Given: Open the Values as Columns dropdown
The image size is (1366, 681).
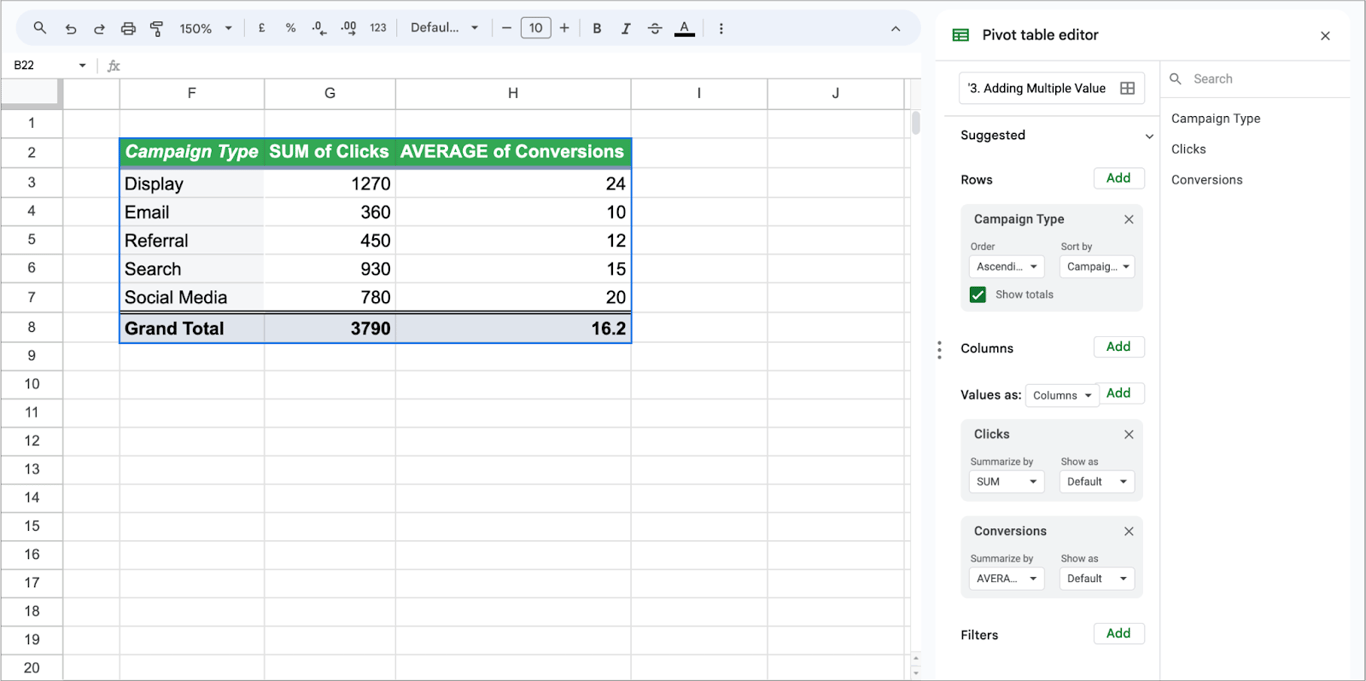Looking at the screenshot, I should click(1061, 395).
